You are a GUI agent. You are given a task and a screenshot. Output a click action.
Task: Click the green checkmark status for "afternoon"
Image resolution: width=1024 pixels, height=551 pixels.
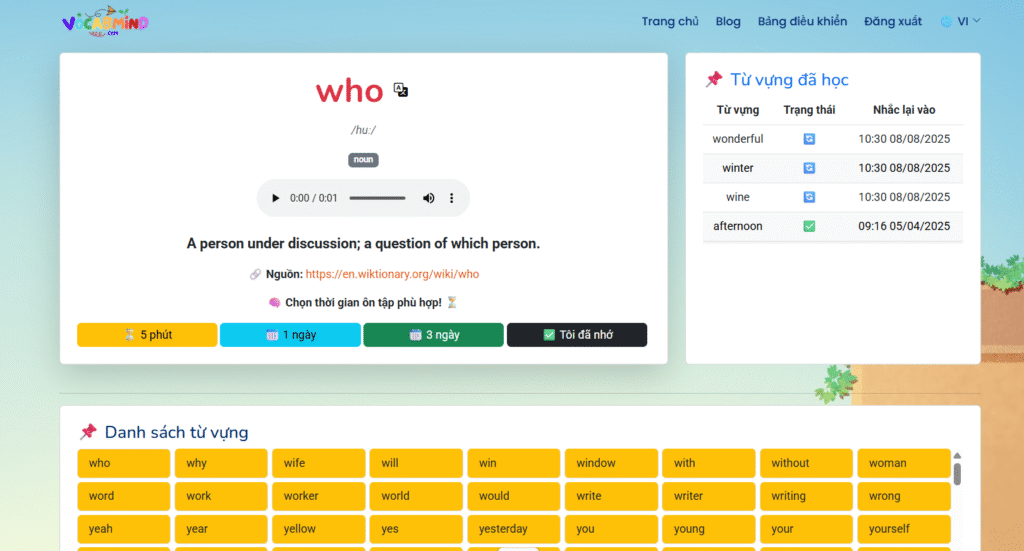(809, 226)
